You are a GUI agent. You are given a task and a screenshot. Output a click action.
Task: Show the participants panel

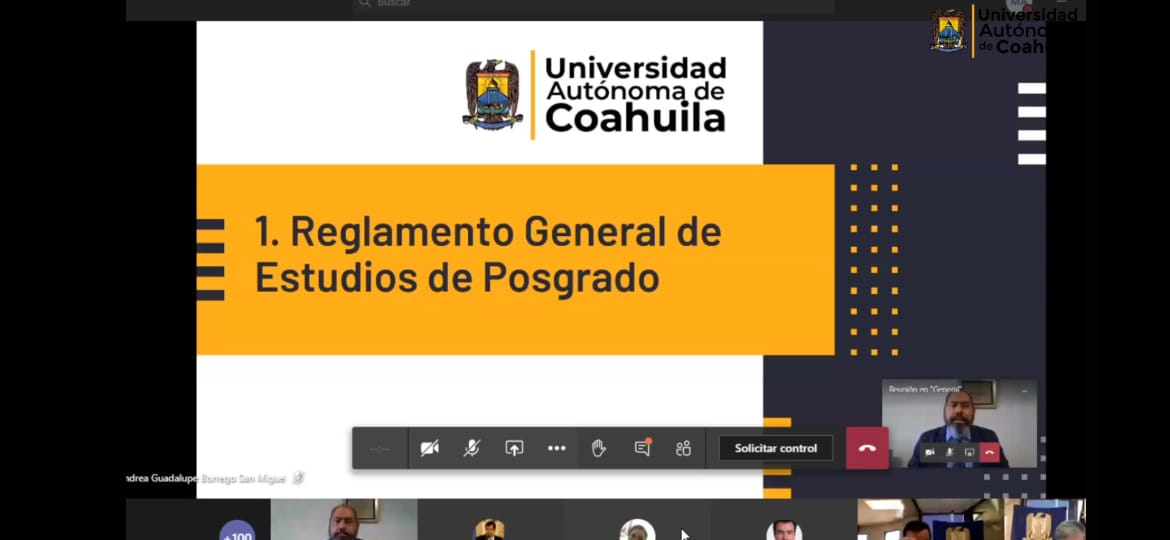click(684, 448)
